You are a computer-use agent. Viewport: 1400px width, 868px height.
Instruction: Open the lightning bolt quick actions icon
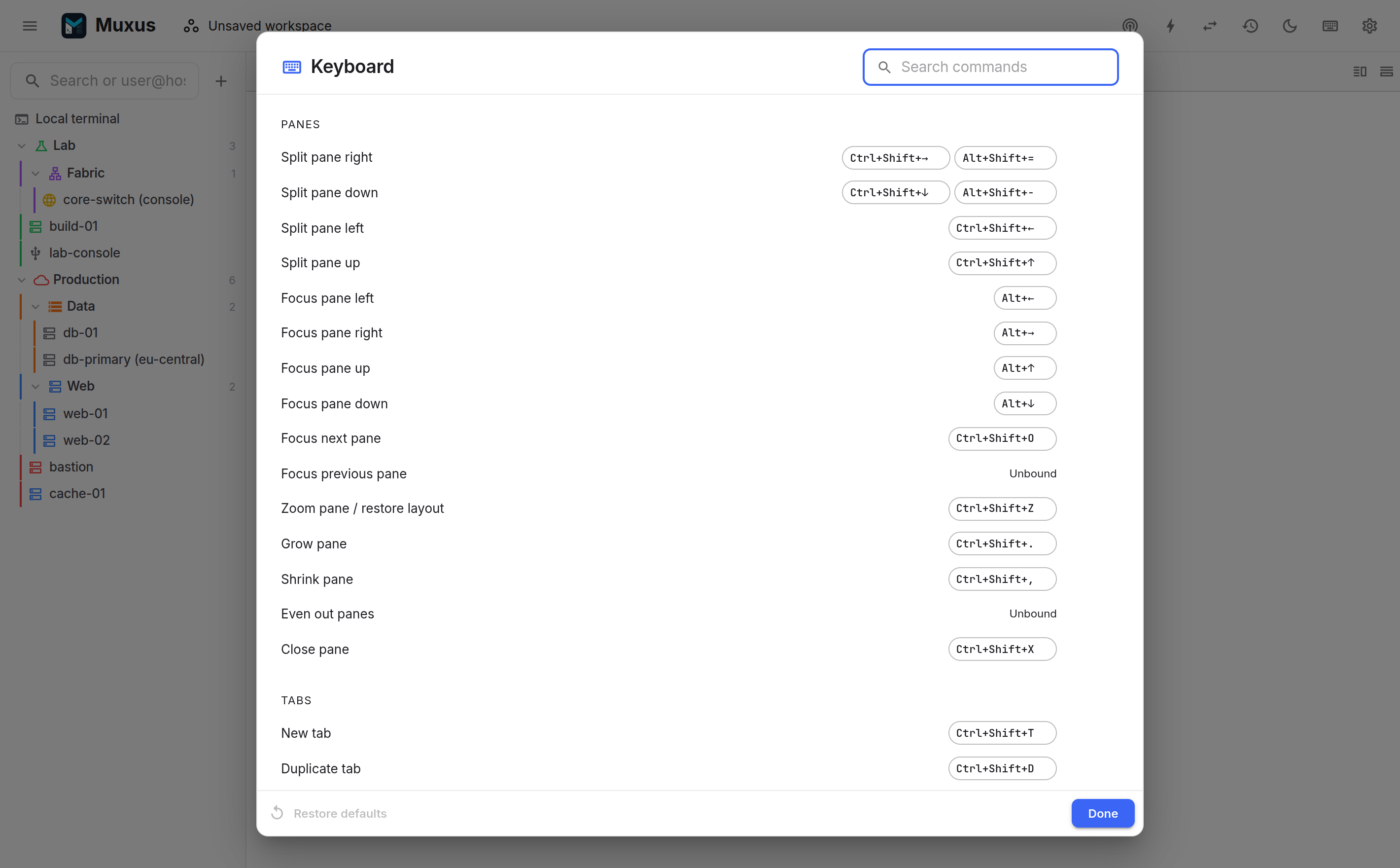pyautogui.click(x=1170, y=26)
